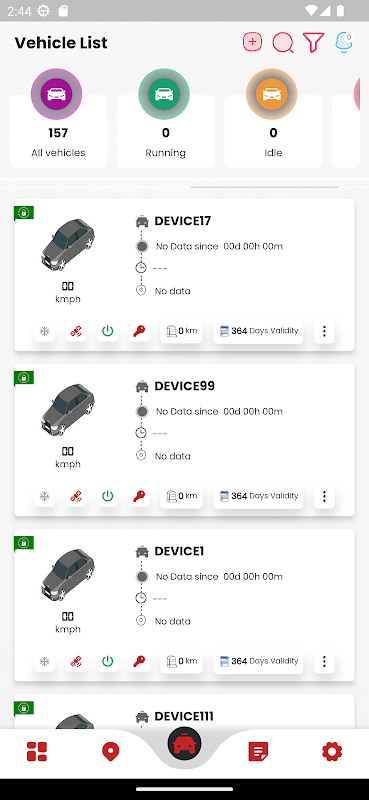Tap the green lock badge on DEVICE17
This screenshot has width=369, height=800.
coord(23,212)
